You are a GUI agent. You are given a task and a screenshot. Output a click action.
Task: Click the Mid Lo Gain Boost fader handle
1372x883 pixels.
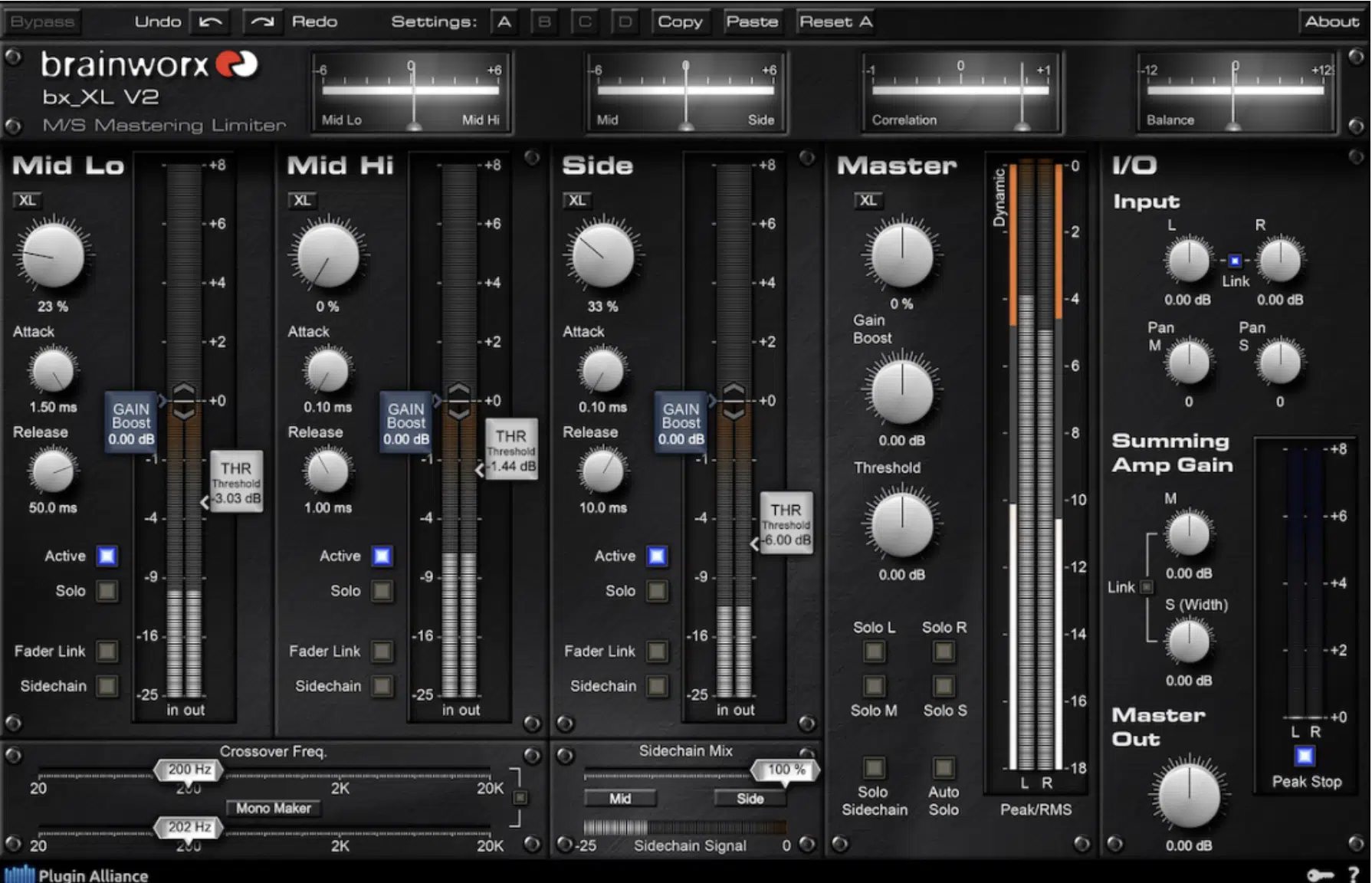[x=131, y=422]
